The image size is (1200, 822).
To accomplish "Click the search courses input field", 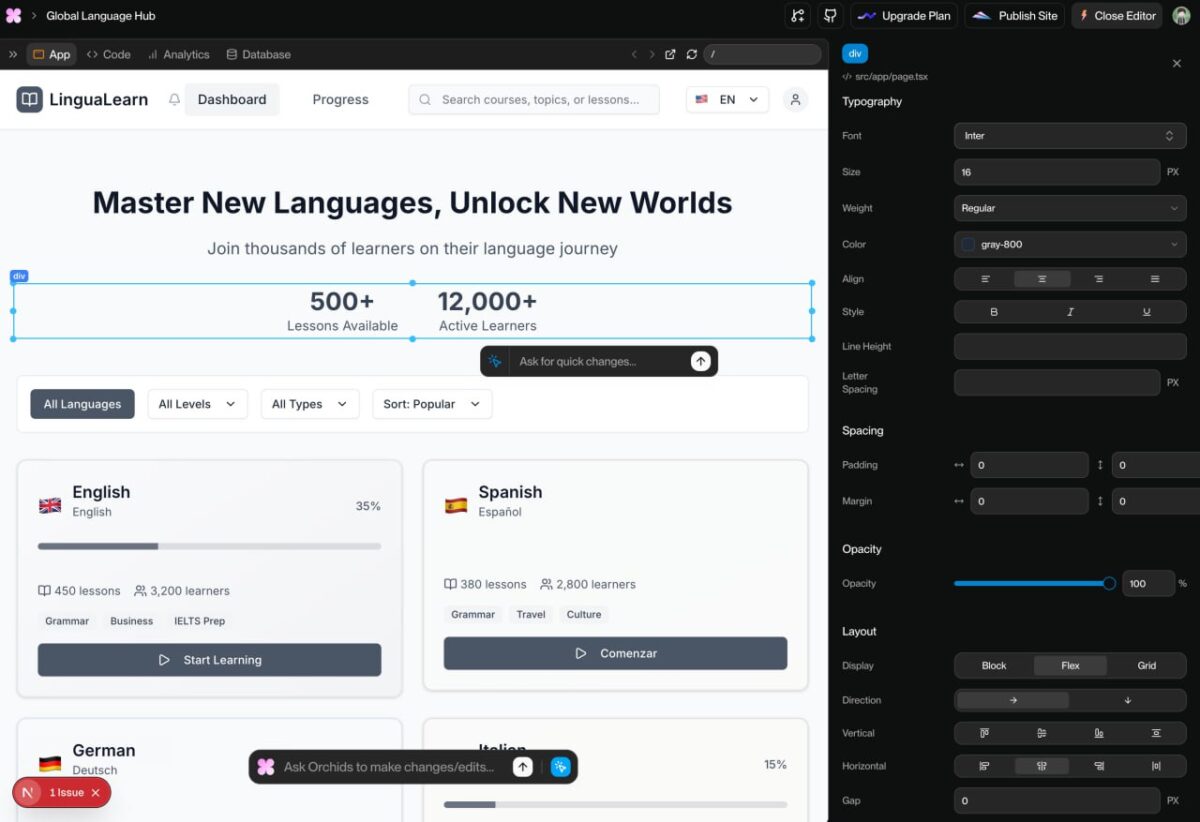I will tap(540, 100).
